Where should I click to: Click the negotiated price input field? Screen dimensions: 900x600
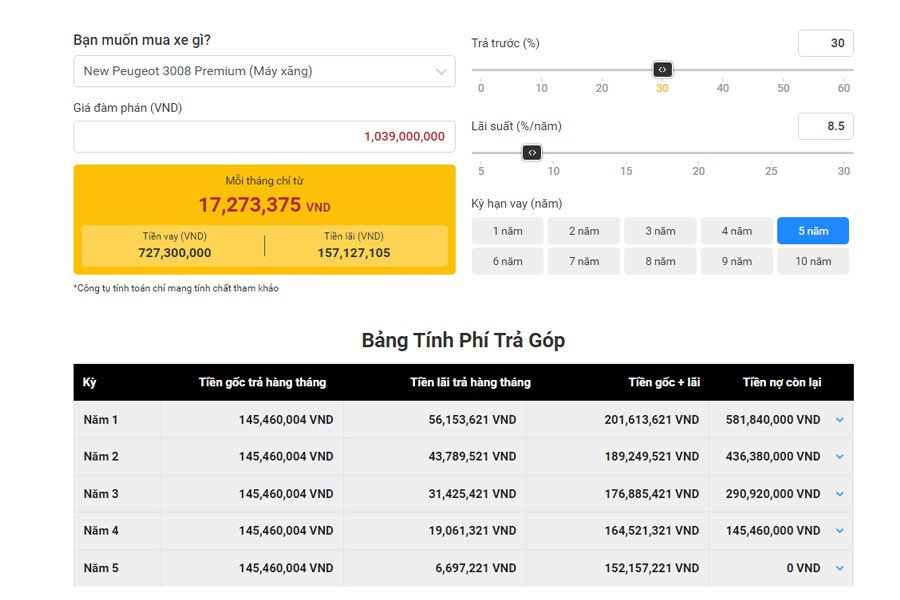pos(264,136)
